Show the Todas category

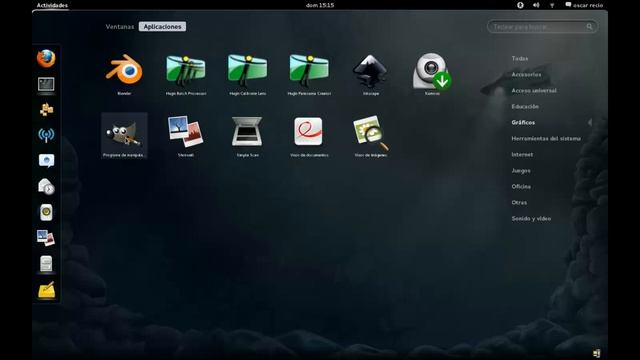(520, 58)
